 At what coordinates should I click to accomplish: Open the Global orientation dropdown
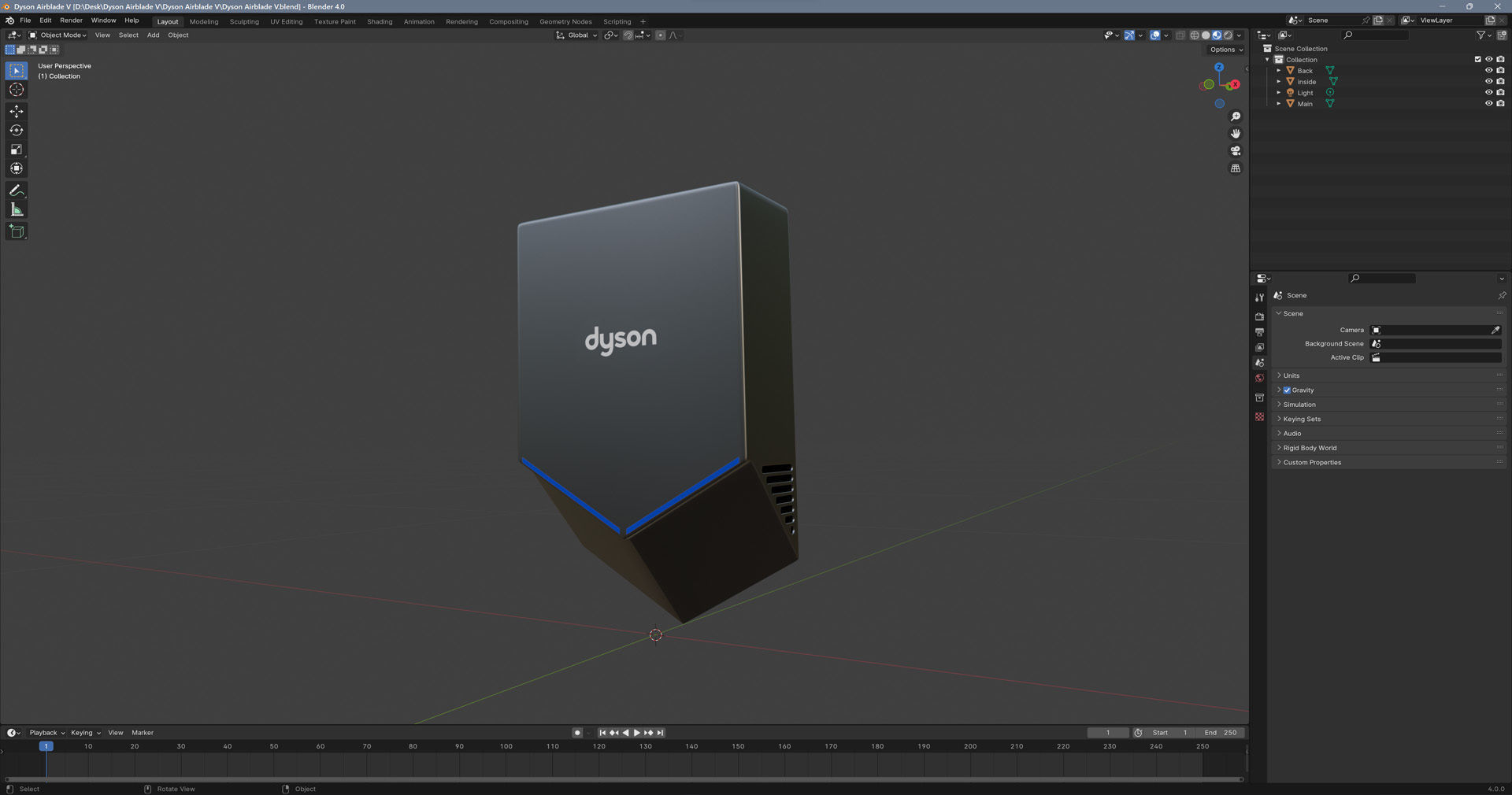(x=577, y=35)
